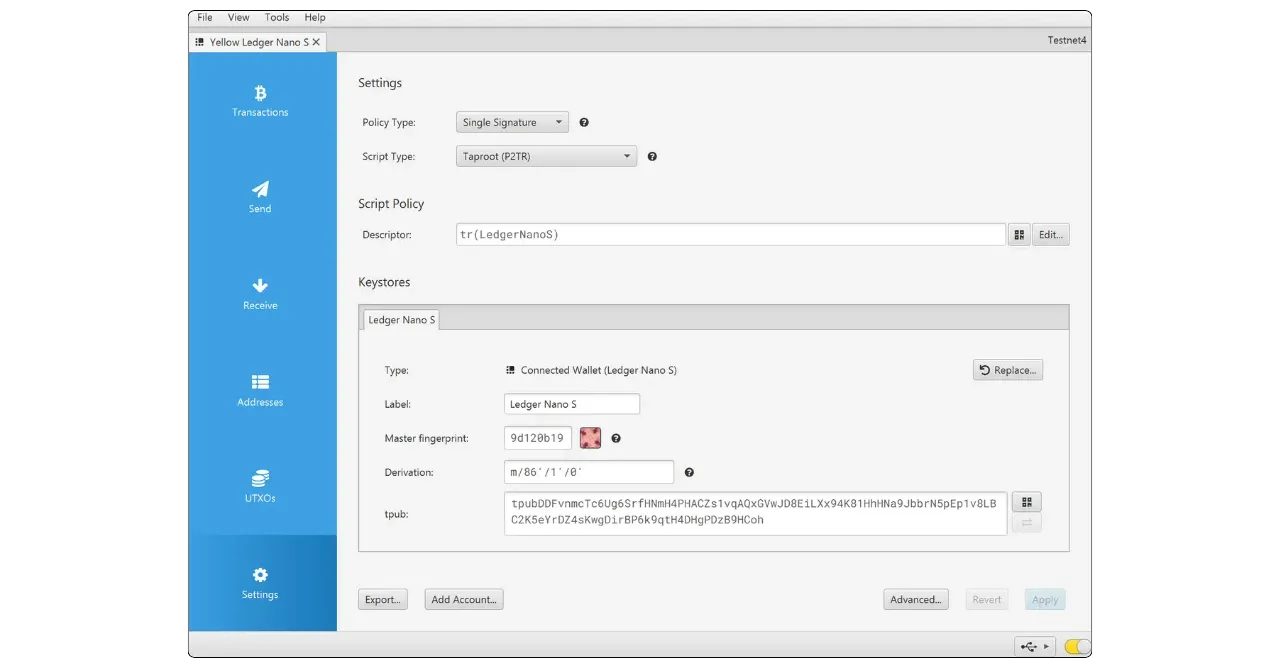
Task: Open the UTXOs view
Action: pyautogui.click(x=260, y=486)
